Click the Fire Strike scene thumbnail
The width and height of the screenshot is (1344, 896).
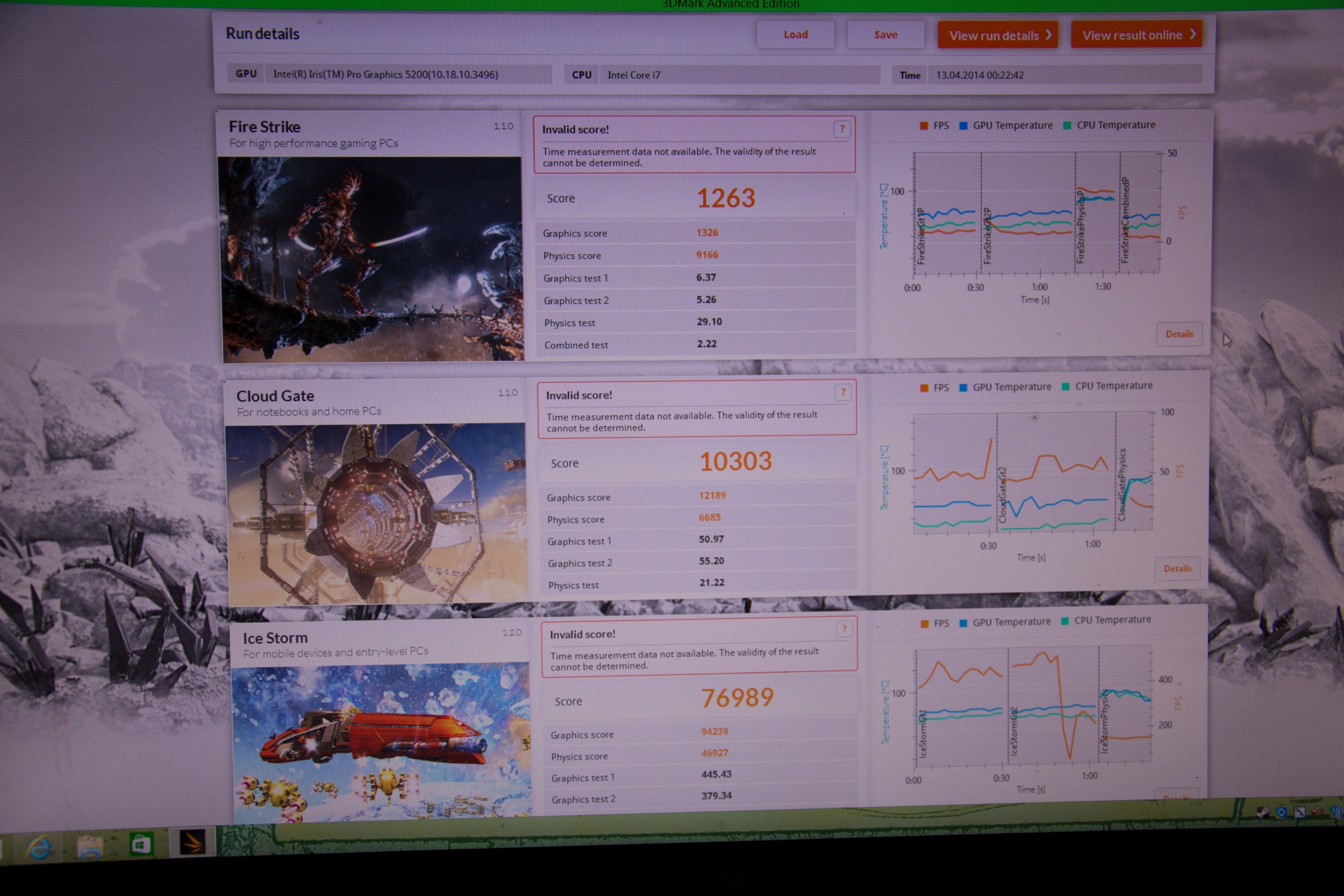370,259
